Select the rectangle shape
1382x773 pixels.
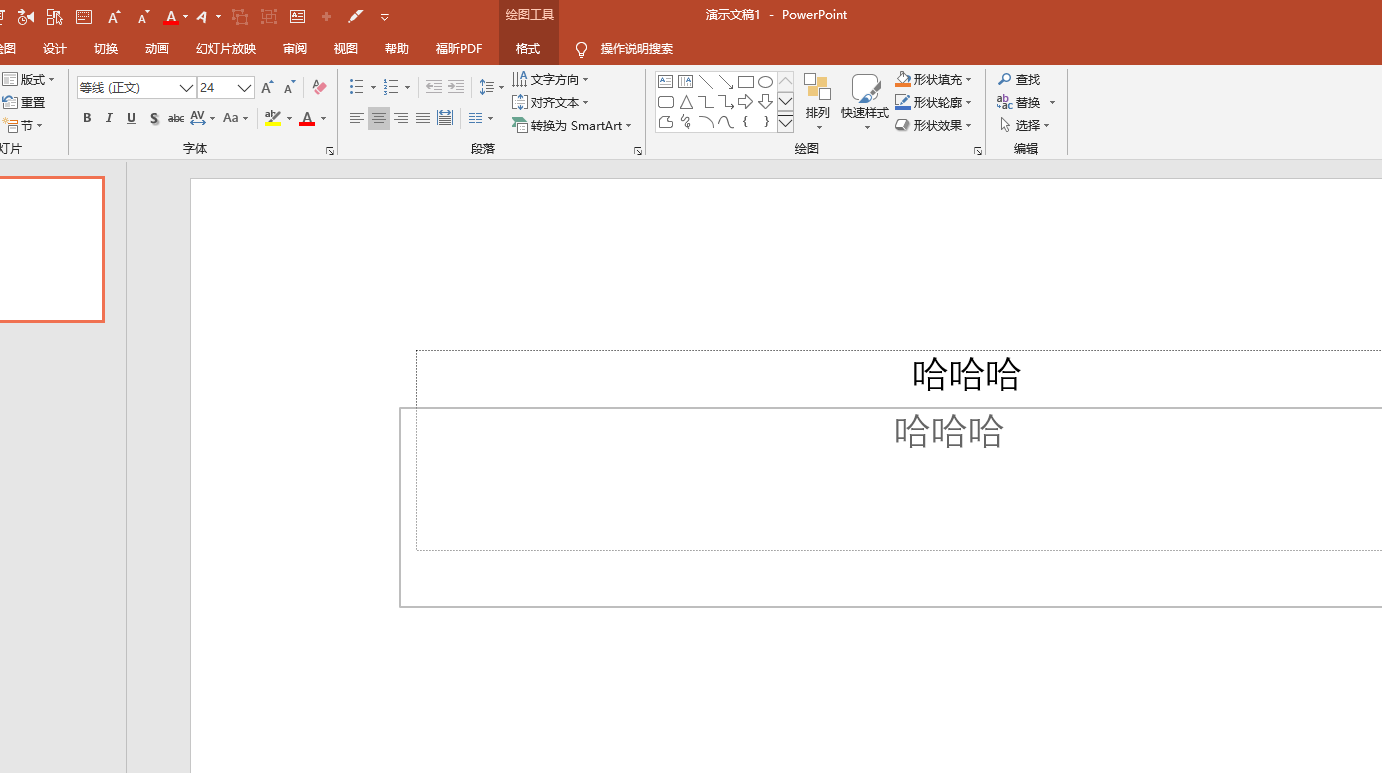(746, 82)
